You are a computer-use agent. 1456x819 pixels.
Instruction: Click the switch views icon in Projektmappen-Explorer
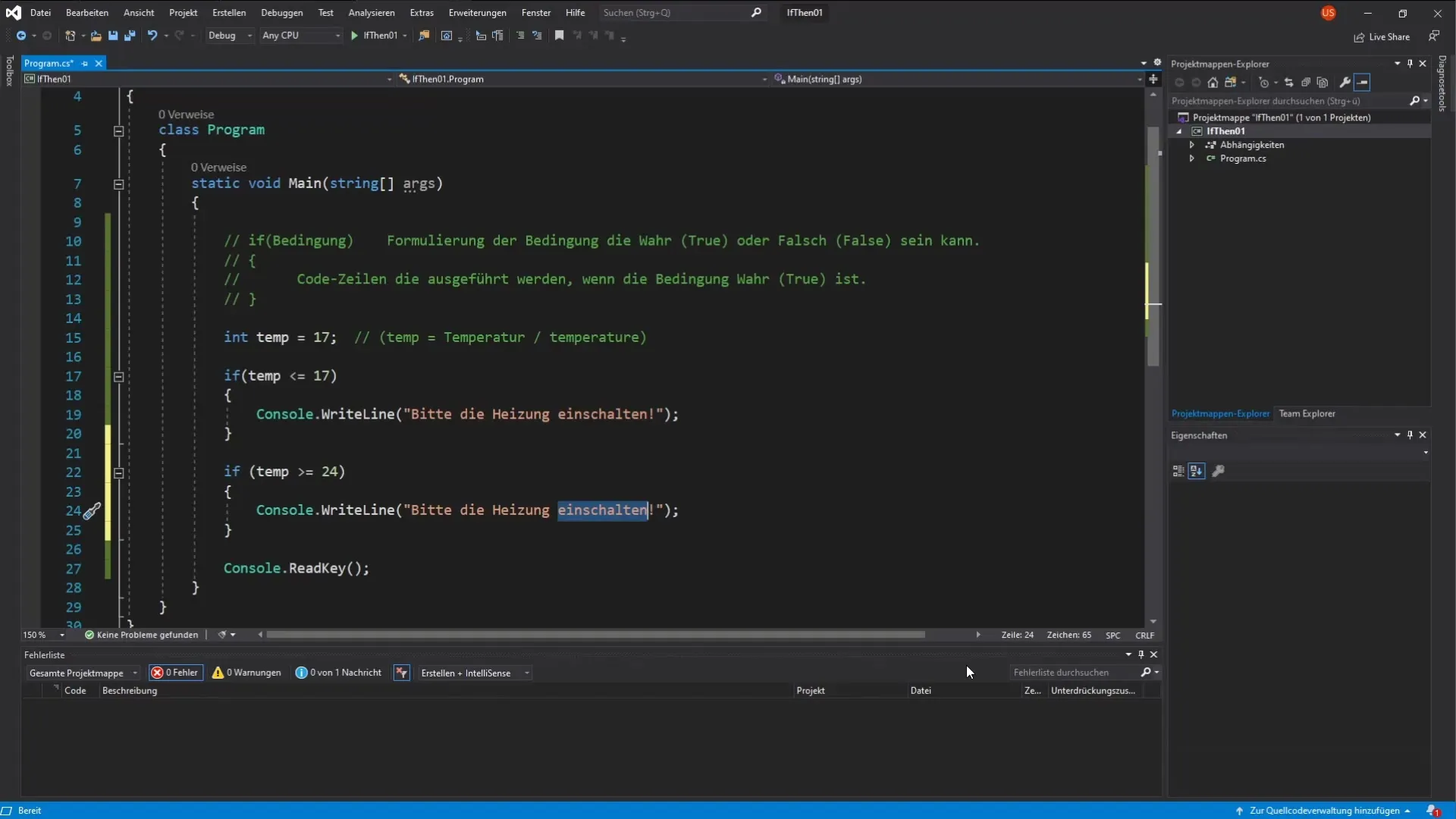point(1231,83)
